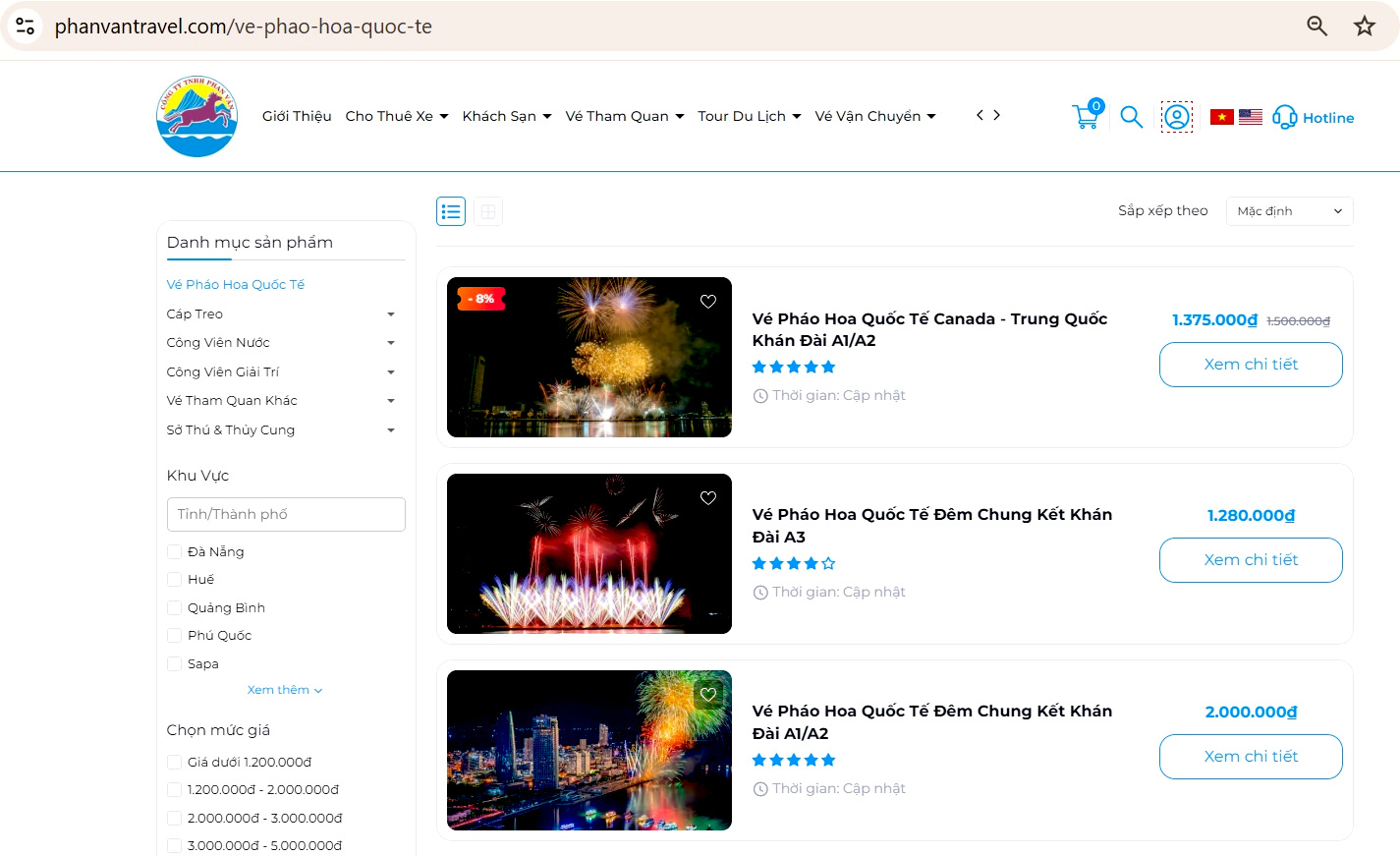Favorite the Đêm Chung Kết A1/A2 heart

[x=708, y=695]
